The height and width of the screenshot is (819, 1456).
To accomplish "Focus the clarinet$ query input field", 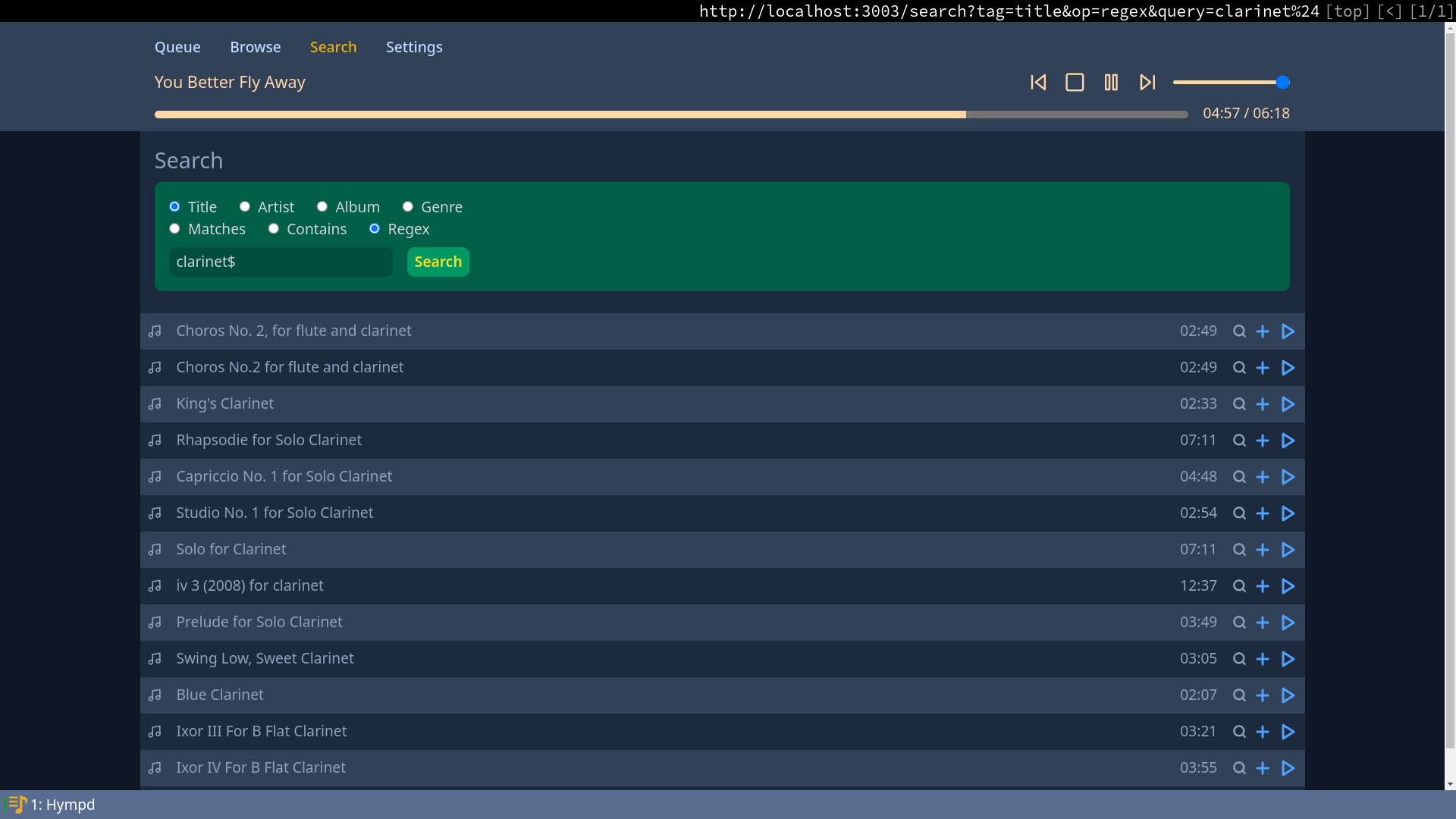I will coord(281,262).
